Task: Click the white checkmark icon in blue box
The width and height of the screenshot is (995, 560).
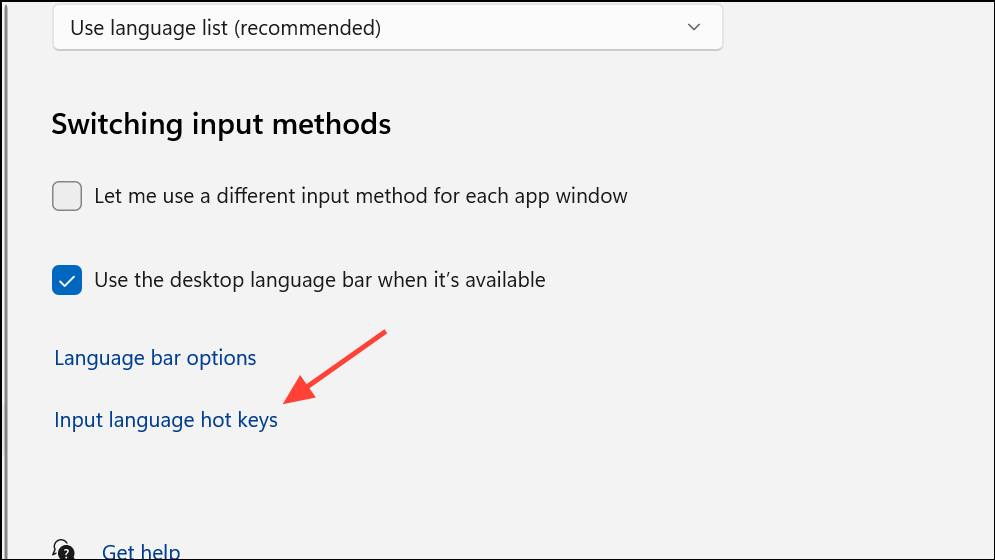Action: click(x=67, y=280)
